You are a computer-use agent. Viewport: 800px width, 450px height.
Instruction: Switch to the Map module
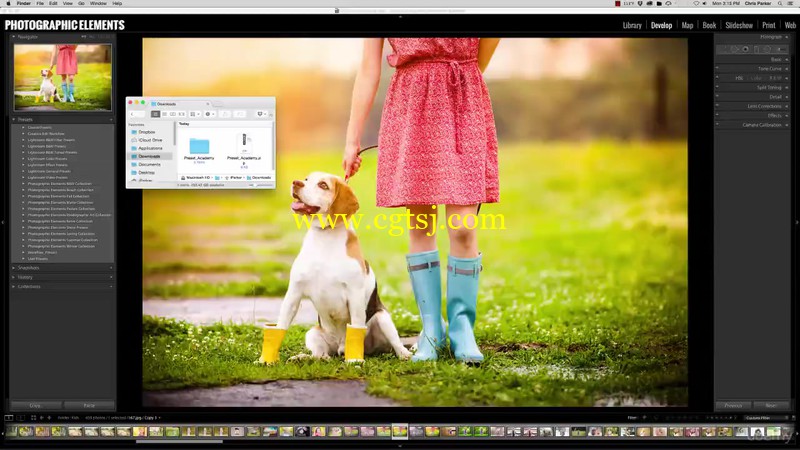687,25
